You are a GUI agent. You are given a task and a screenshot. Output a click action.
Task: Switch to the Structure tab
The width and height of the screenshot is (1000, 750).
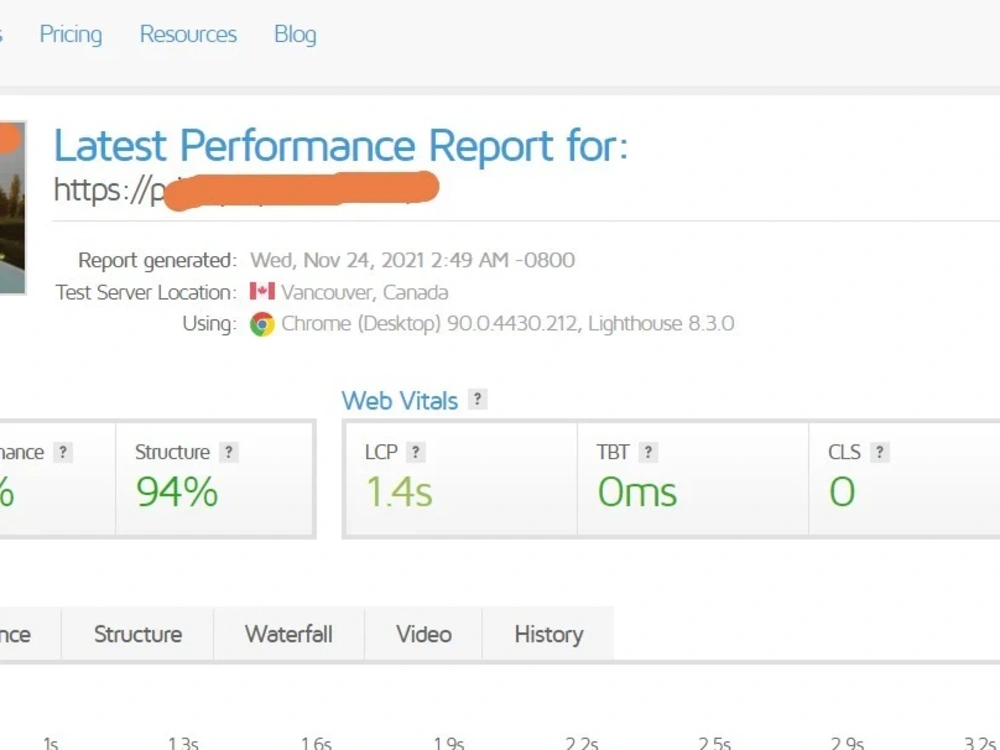click(138, 634)
